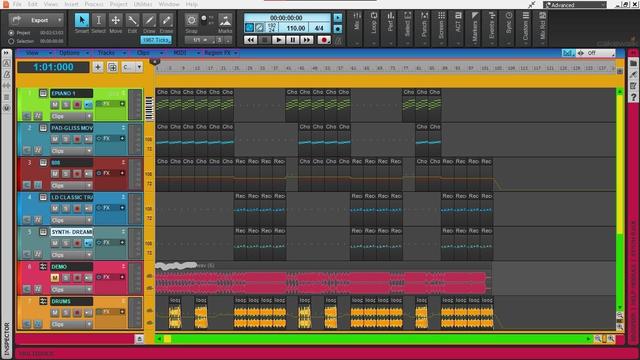Screen dimensions: 640x360
Task: Solo the EPIANO 1 track
Action: pyautogui.click(x=66, y=105)
